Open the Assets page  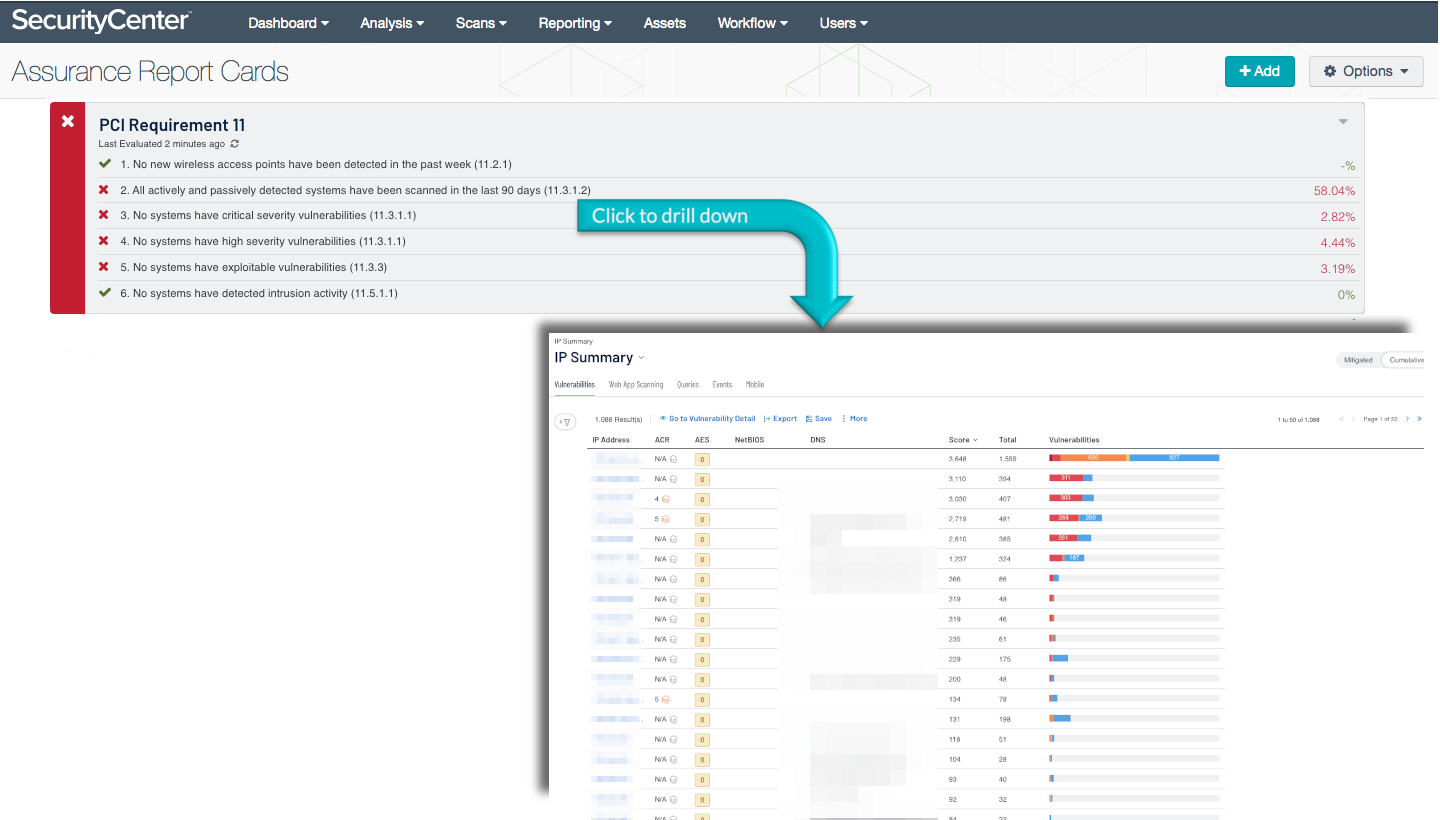(665, 23)
